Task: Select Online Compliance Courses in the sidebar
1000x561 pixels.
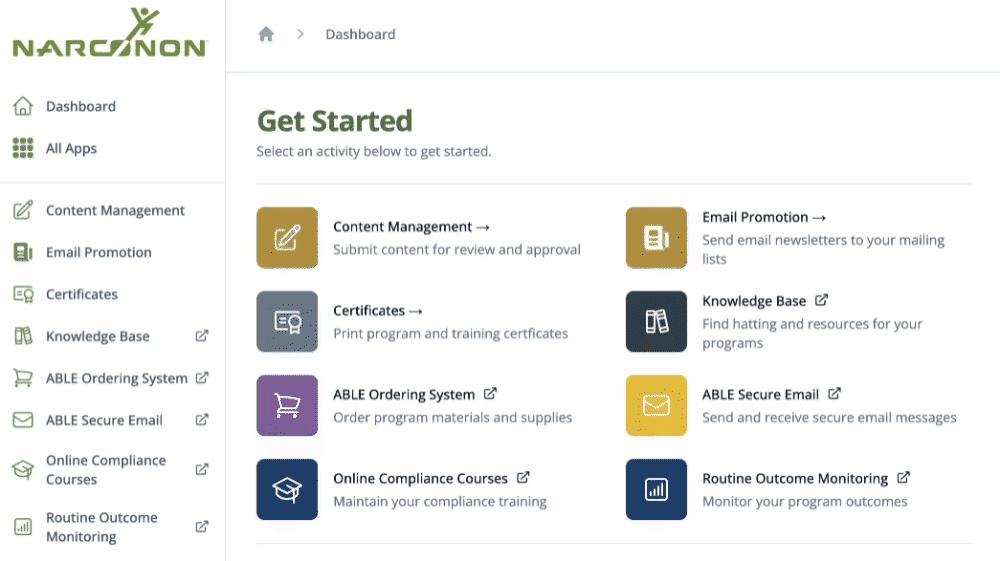Action: point(106,470)
